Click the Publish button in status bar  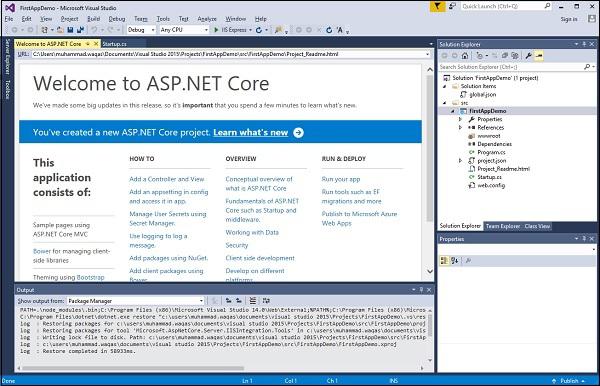tap(569, 381)
